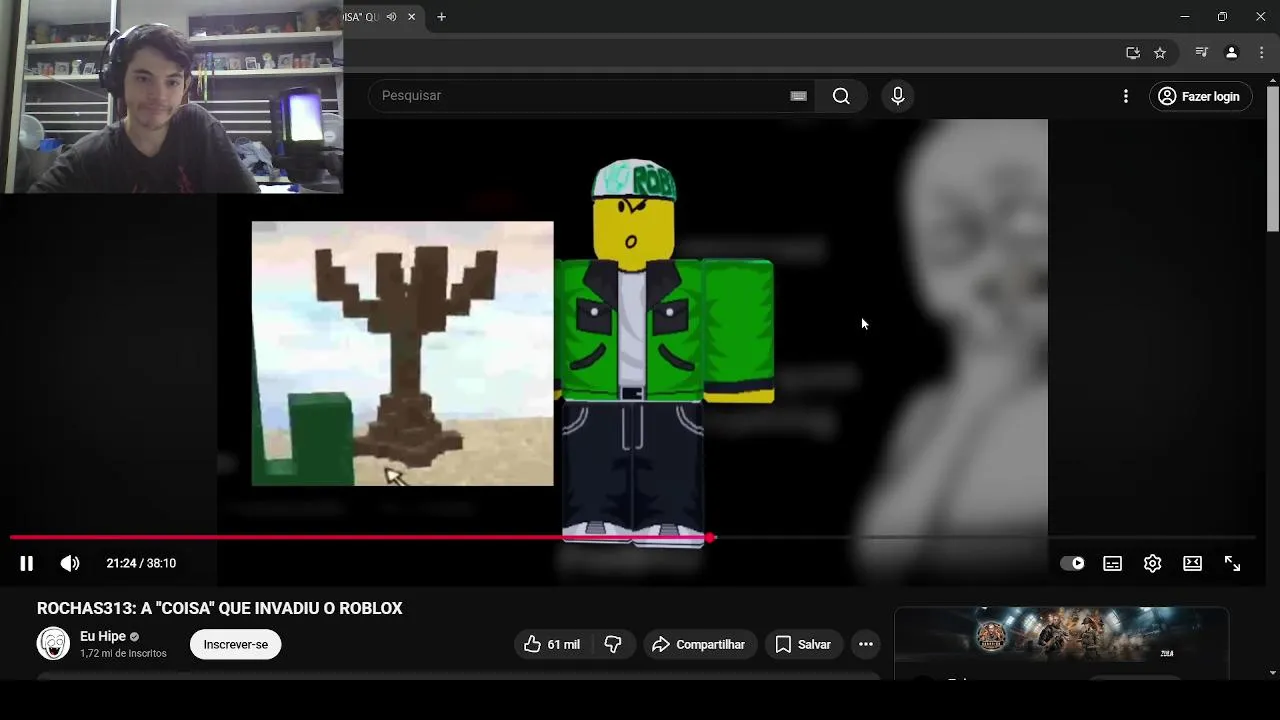Like the video with 61 mil
Screen dimensions: 1280x720
pos(552,645)
